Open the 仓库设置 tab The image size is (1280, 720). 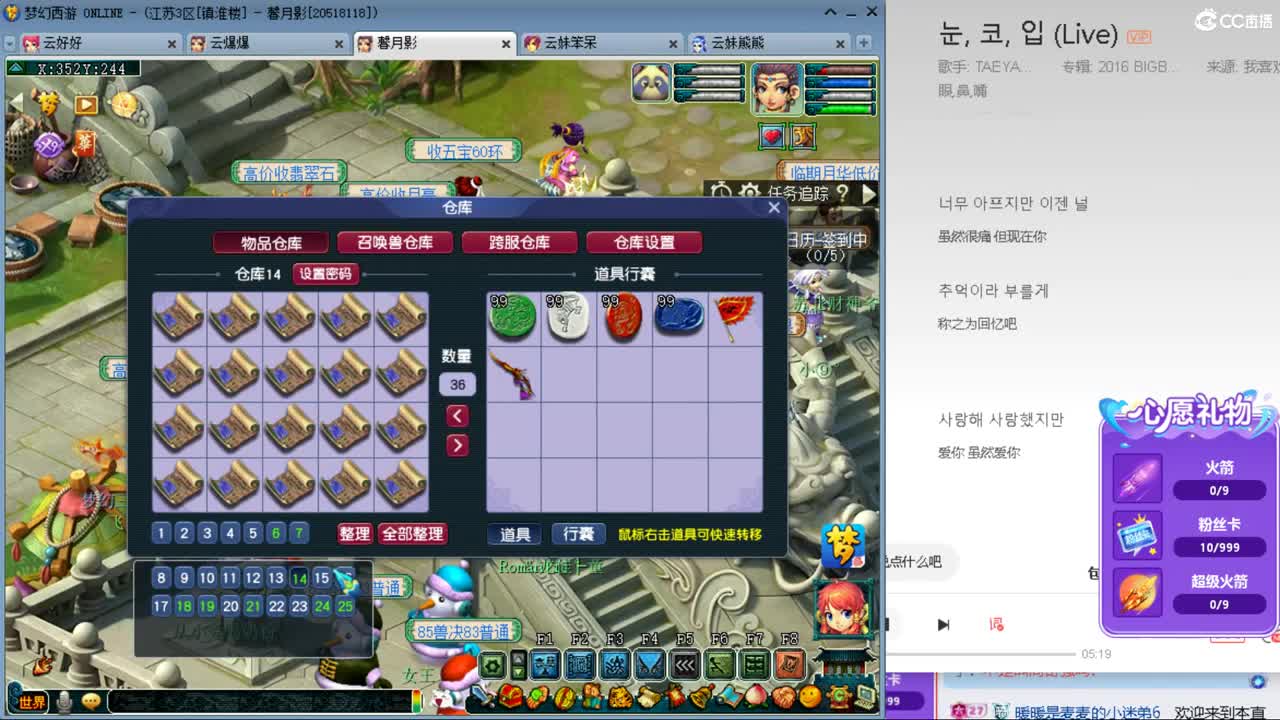pyautogui.click(x=644, y=243)
